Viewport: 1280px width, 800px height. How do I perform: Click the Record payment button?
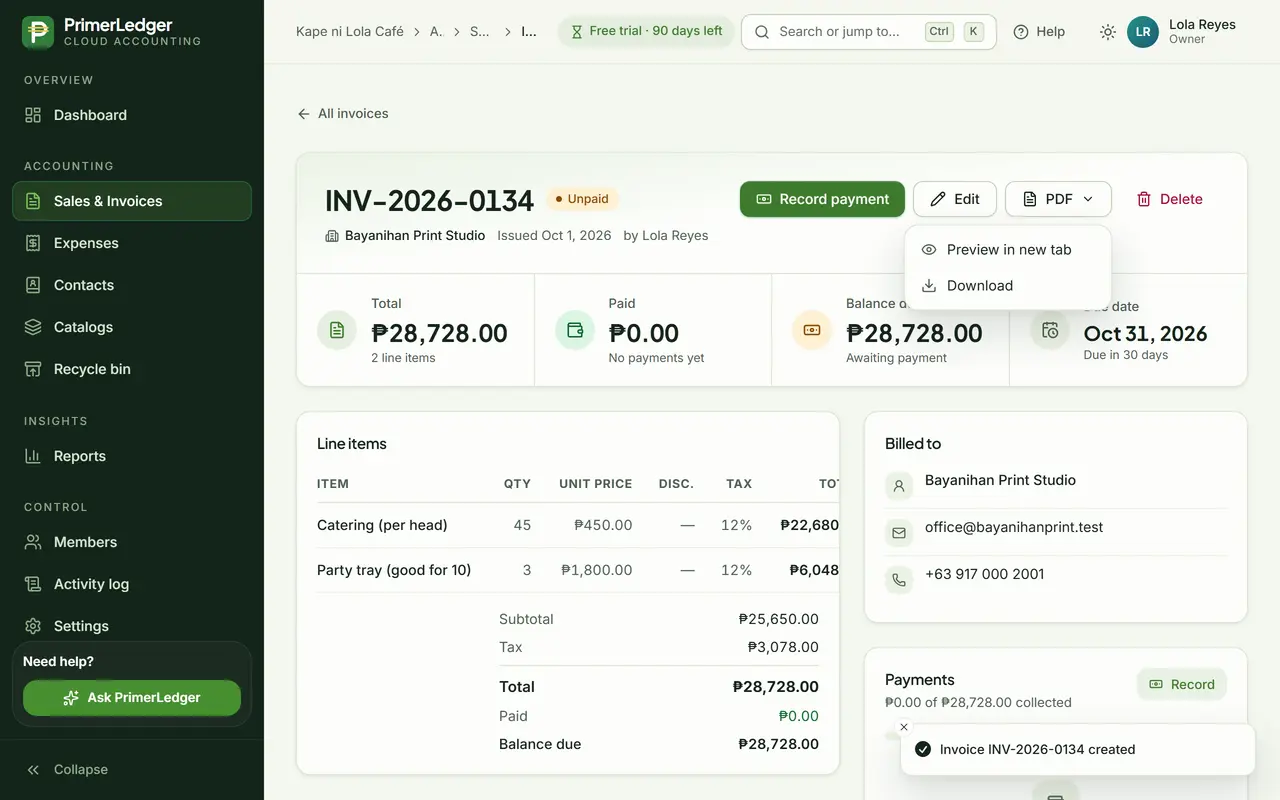822,199
